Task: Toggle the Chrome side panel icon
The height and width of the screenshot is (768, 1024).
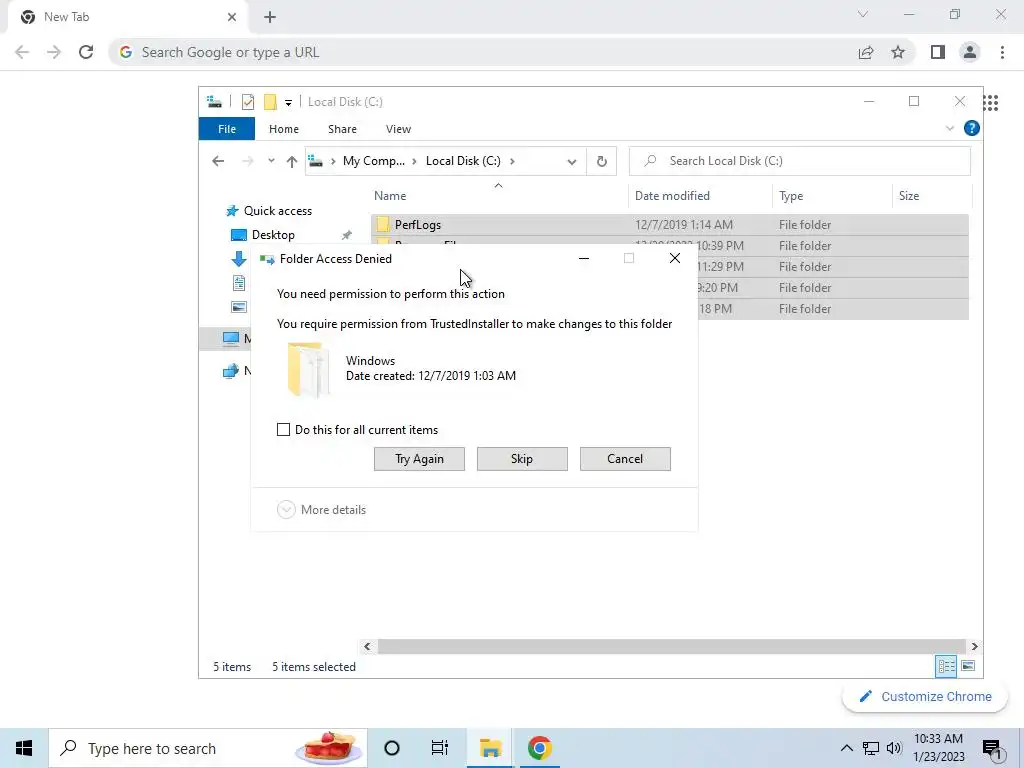Action: click(x=938, y=52)
